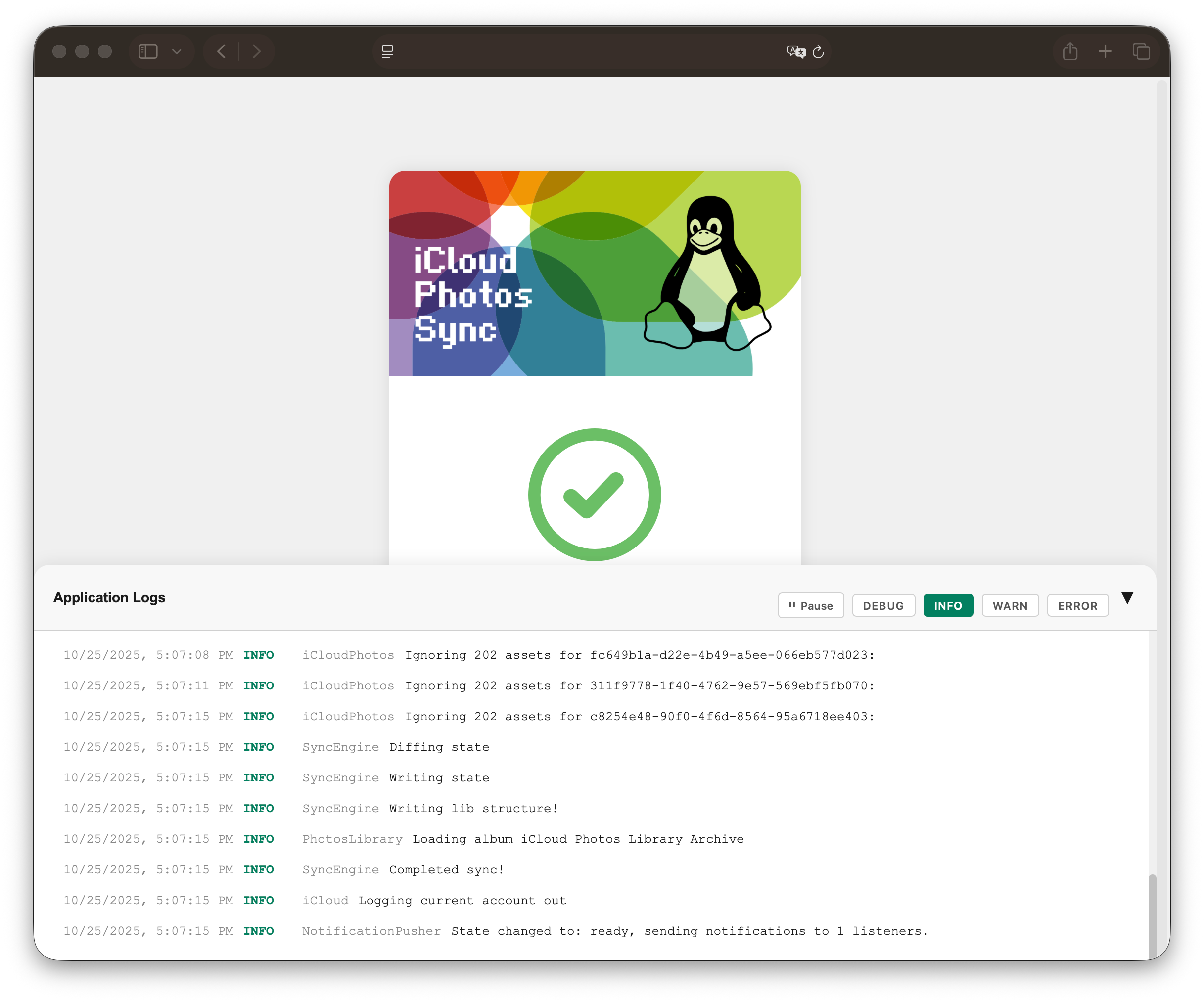Open the sidebar options chevron

tap(177, 51)
